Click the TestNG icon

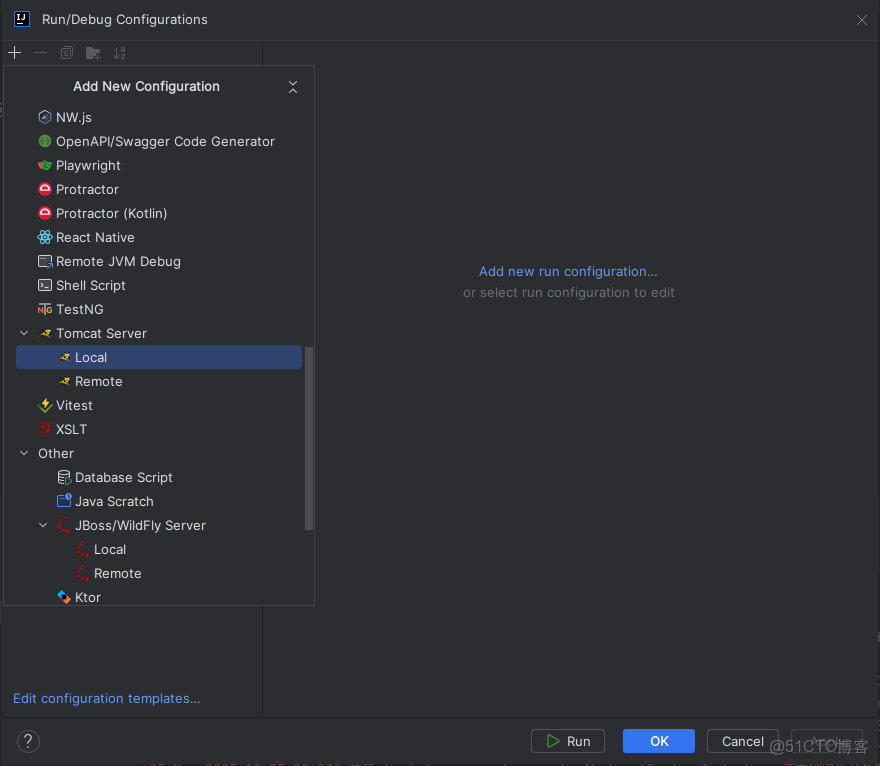pyautogui.click(x=45, y=310)
